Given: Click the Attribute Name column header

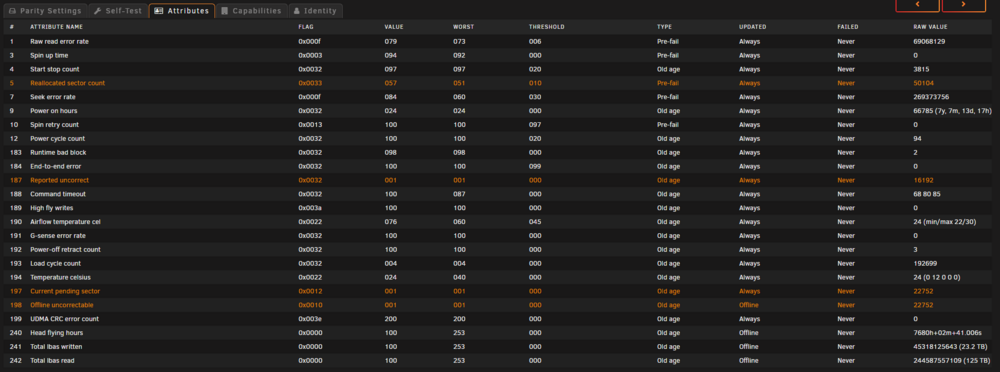Looking at the screenshot, I should coord(56,27).
